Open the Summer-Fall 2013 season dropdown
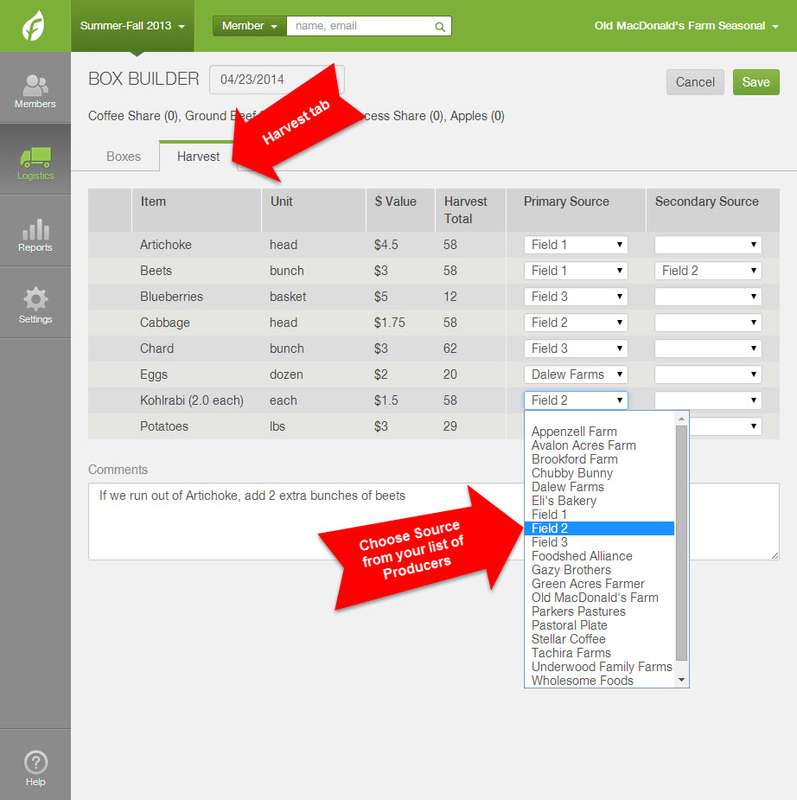 (132, 26)
